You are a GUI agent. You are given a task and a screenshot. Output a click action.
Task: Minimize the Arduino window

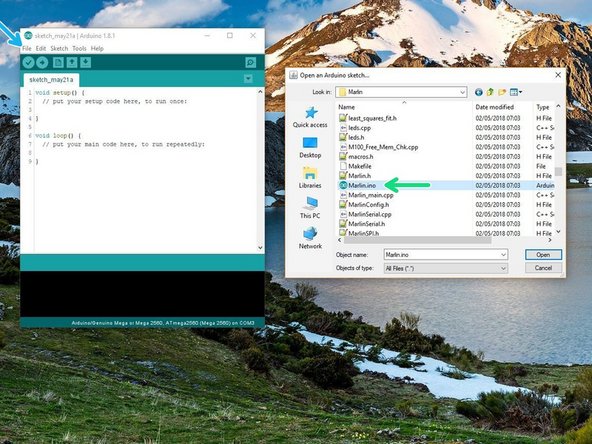click(207, 35)
